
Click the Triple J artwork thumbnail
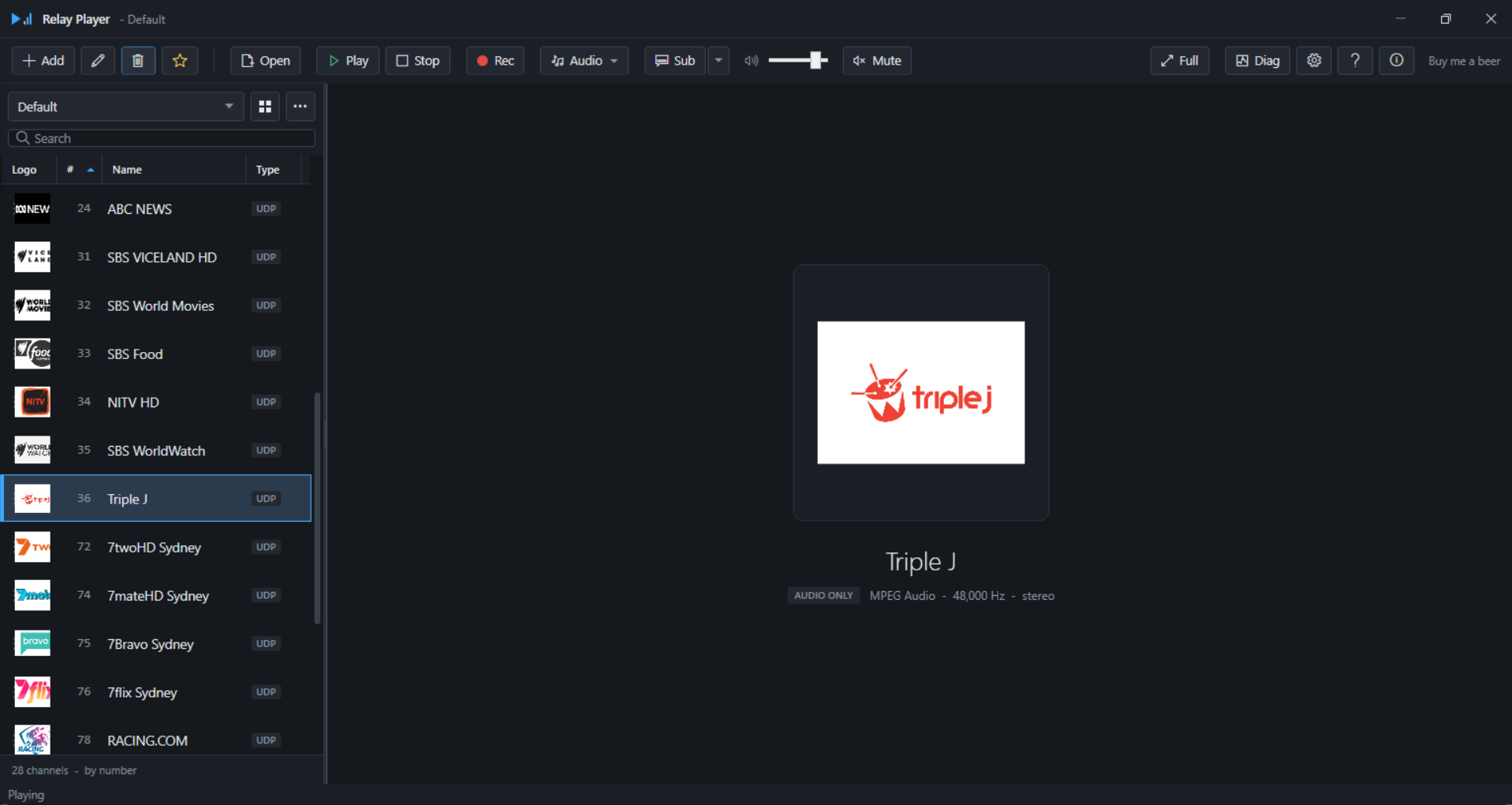(x=920, y=392)
